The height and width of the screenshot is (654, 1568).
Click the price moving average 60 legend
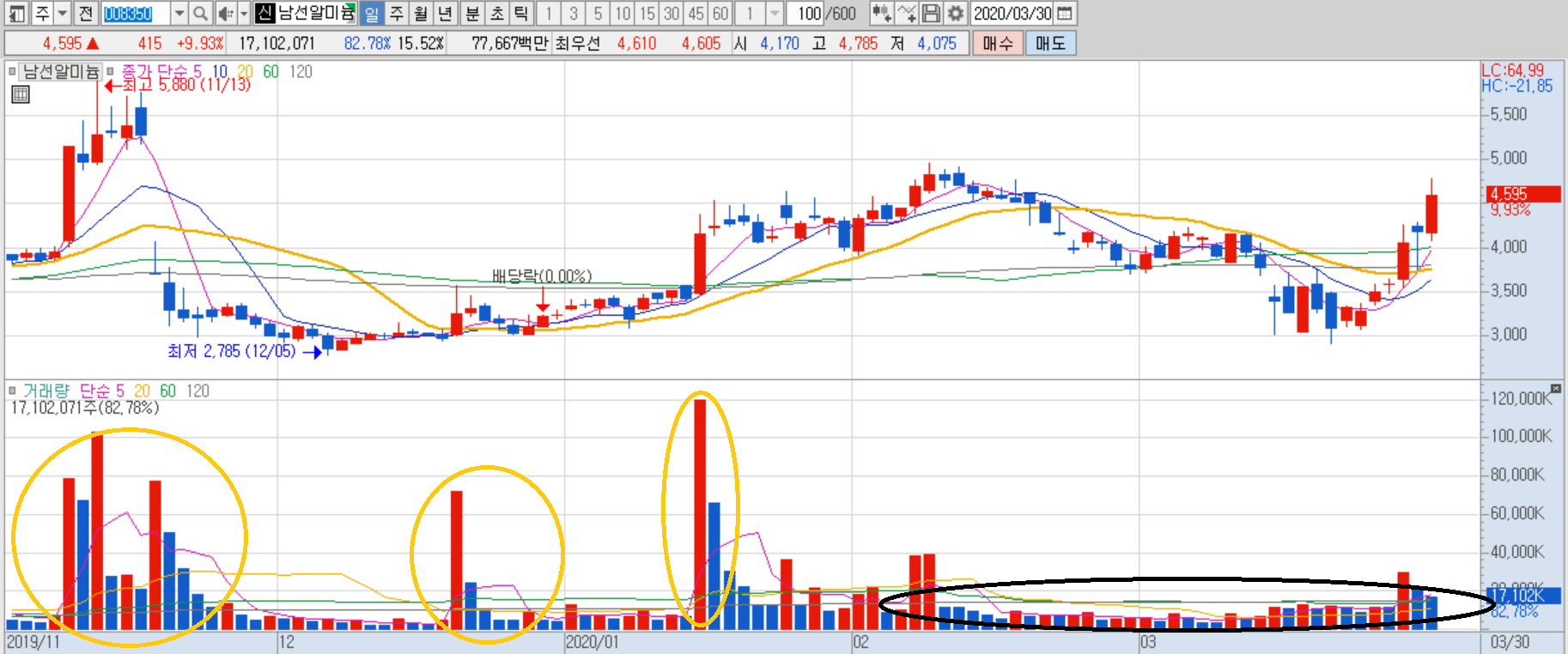coord(270,71)
